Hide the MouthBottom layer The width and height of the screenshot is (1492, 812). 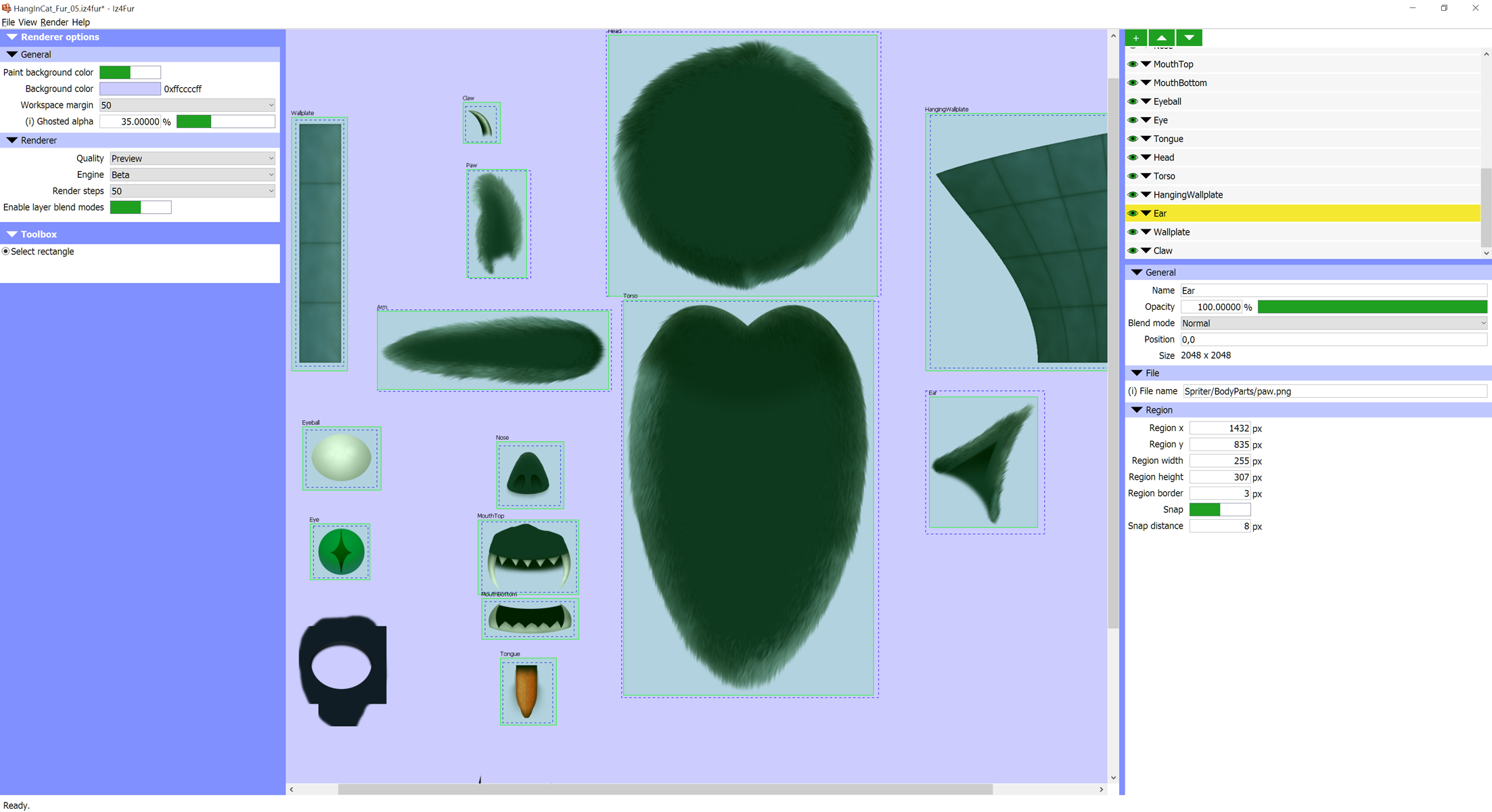1133,83
